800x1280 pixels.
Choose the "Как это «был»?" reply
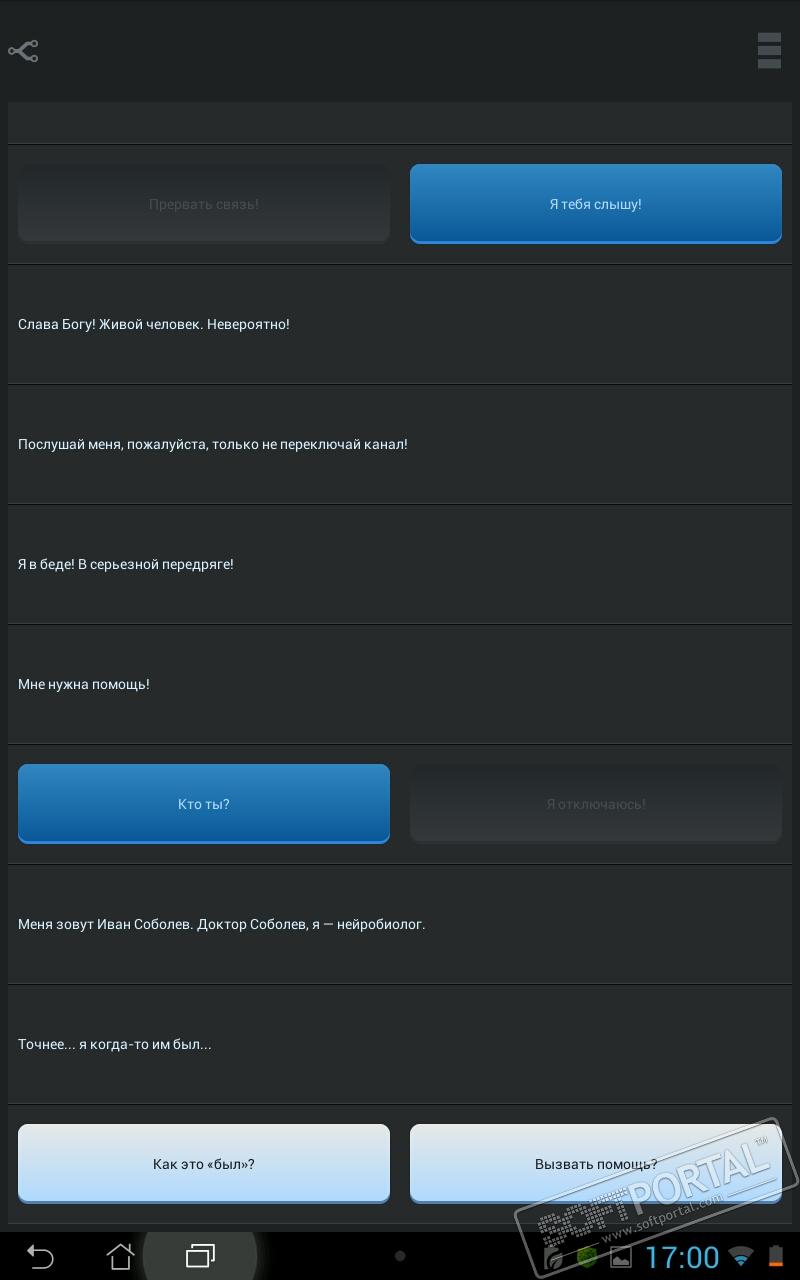coord(204,1163)
